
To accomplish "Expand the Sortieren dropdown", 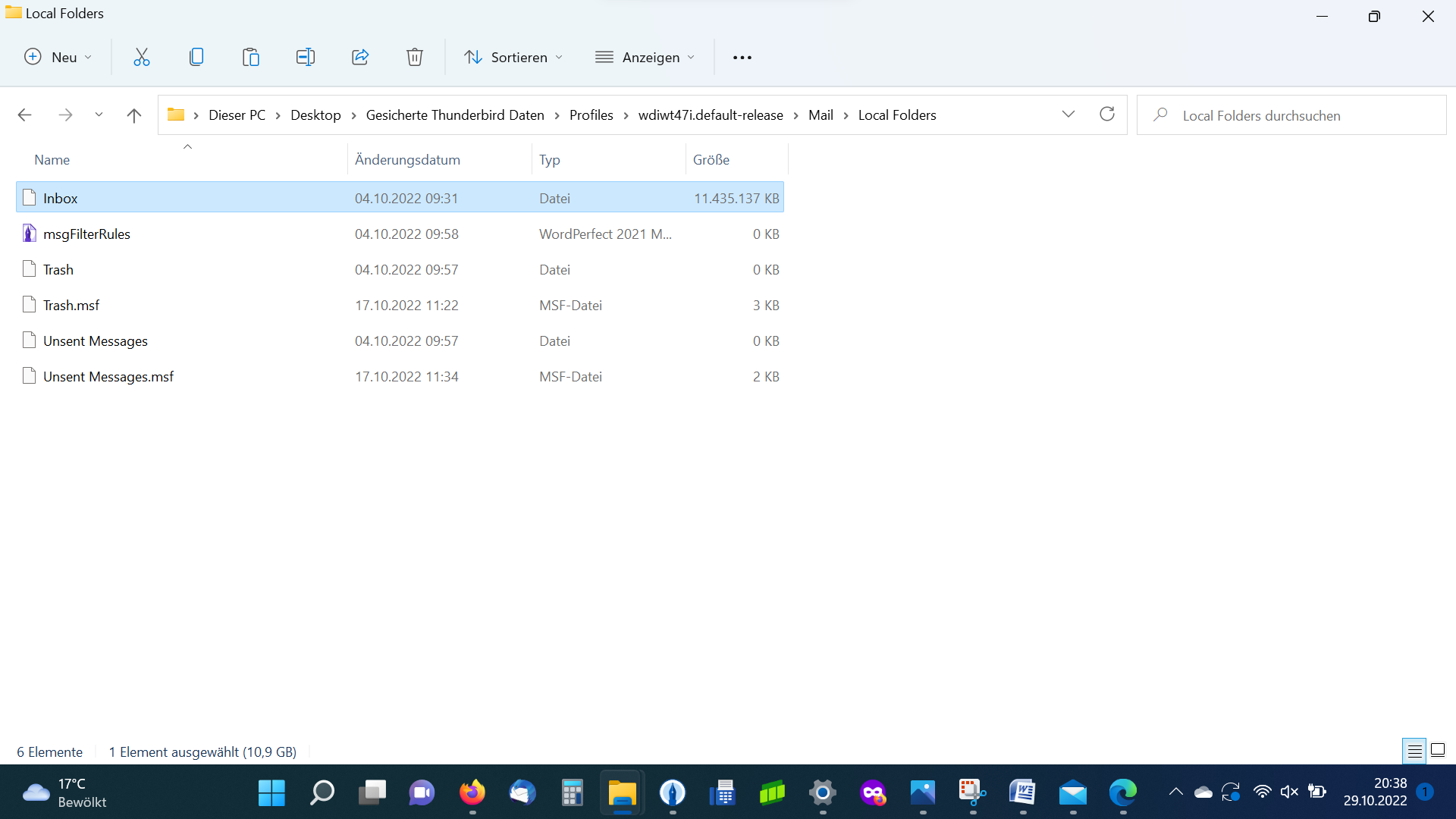I will [x=513, y=57].
